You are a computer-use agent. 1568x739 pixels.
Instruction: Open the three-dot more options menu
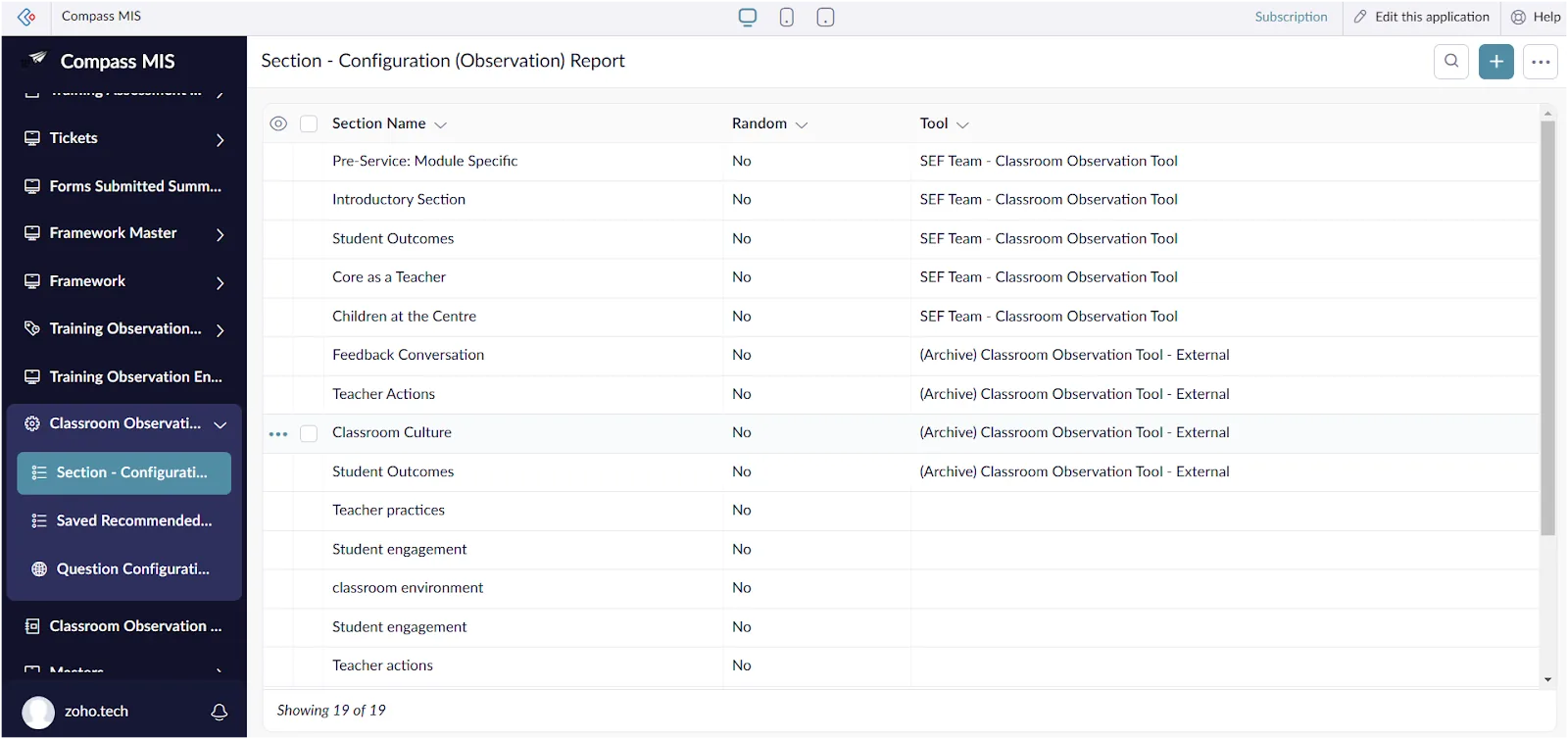pos(1541,61)
